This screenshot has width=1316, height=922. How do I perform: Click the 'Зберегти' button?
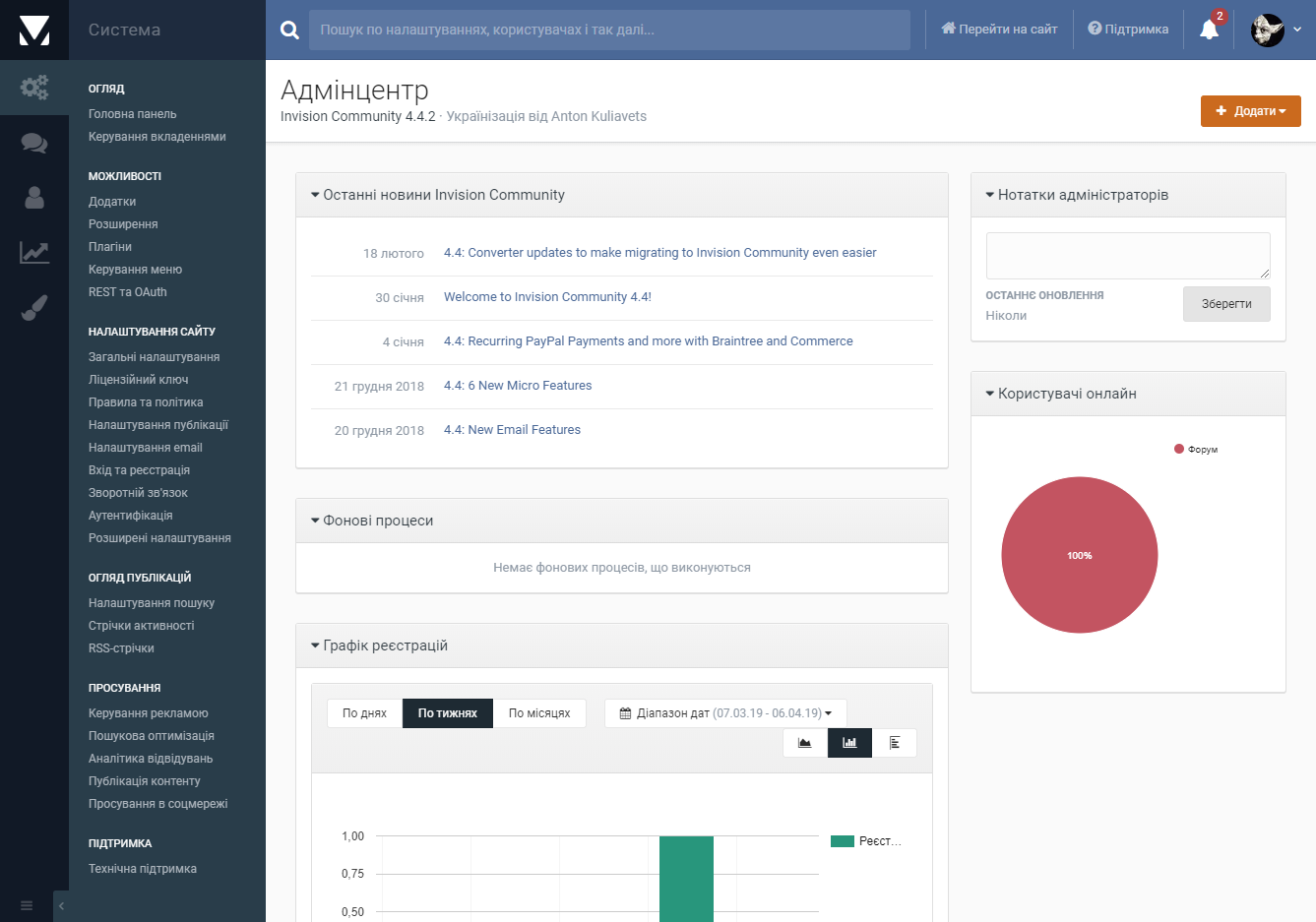(x=1226, y=304)
